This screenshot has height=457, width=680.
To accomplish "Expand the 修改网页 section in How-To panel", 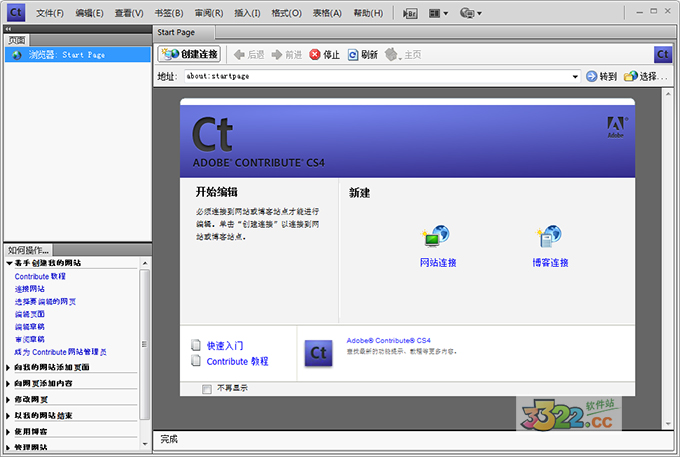I will (9, 398).
